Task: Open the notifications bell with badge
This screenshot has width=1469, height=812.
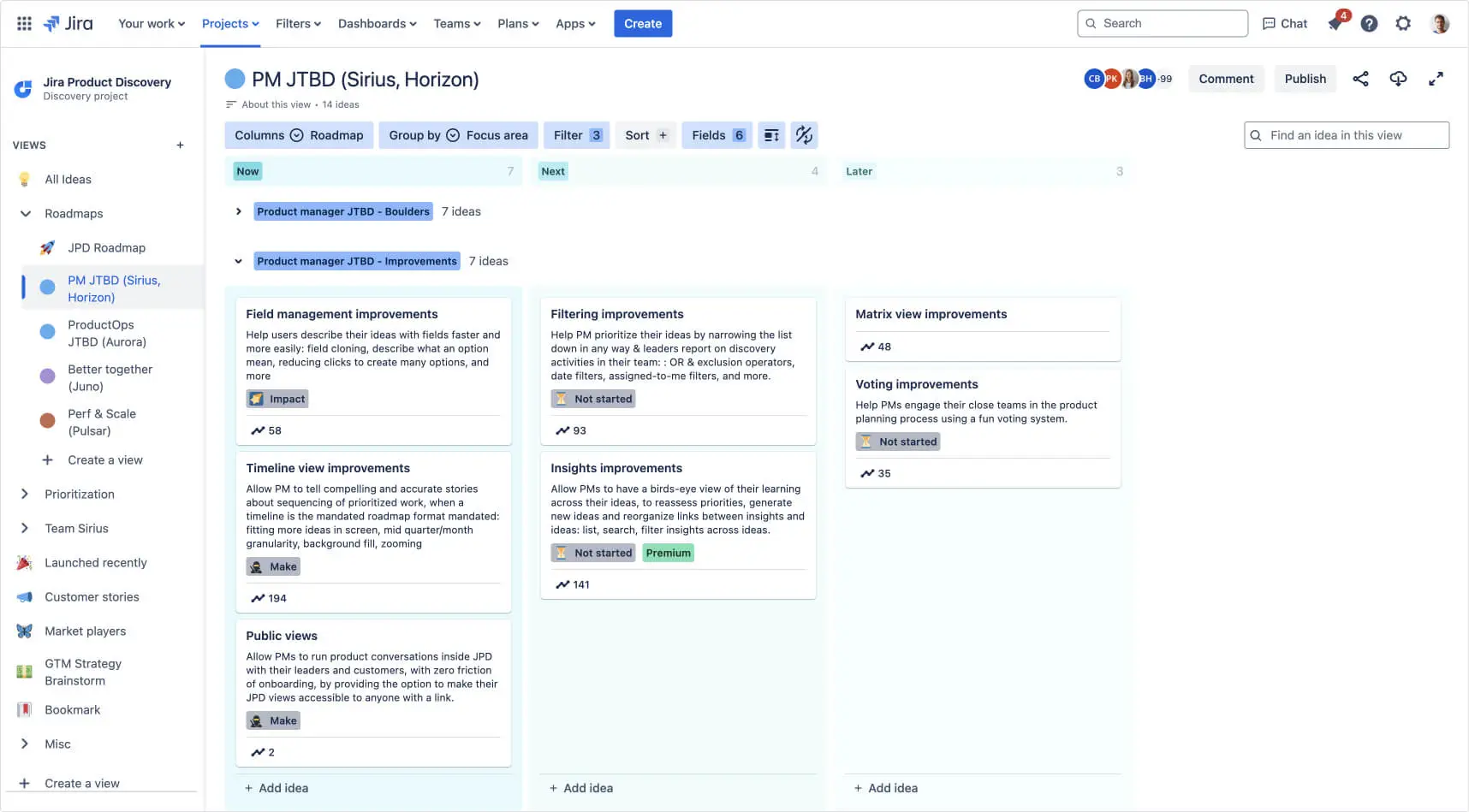Action: [x=1334, y=23]
